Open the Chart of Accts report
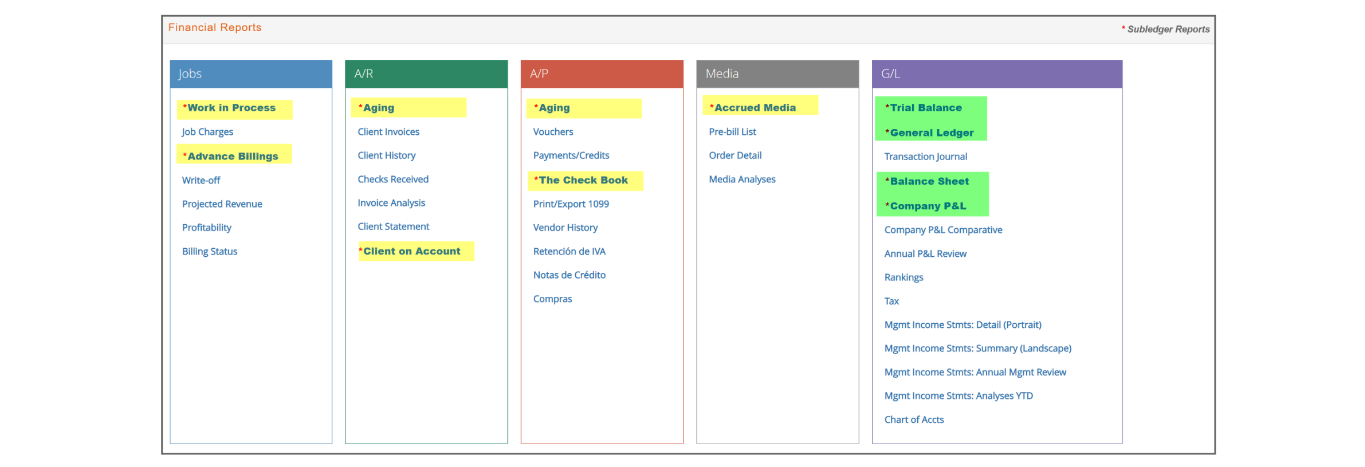This screenshot has height=467, width=1365. (914, 420)
